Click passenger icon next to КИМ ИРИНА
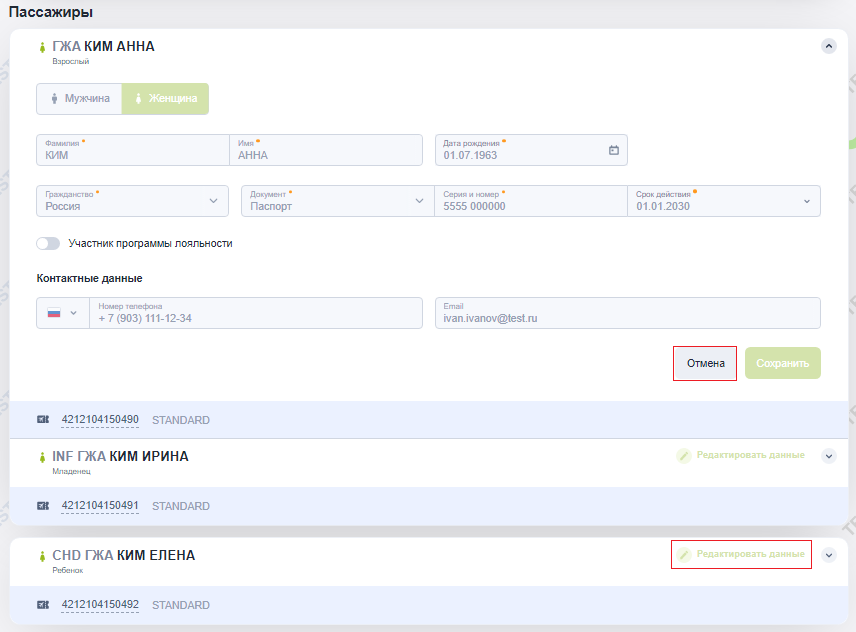The image size is (856, 632). click(42, 457)
